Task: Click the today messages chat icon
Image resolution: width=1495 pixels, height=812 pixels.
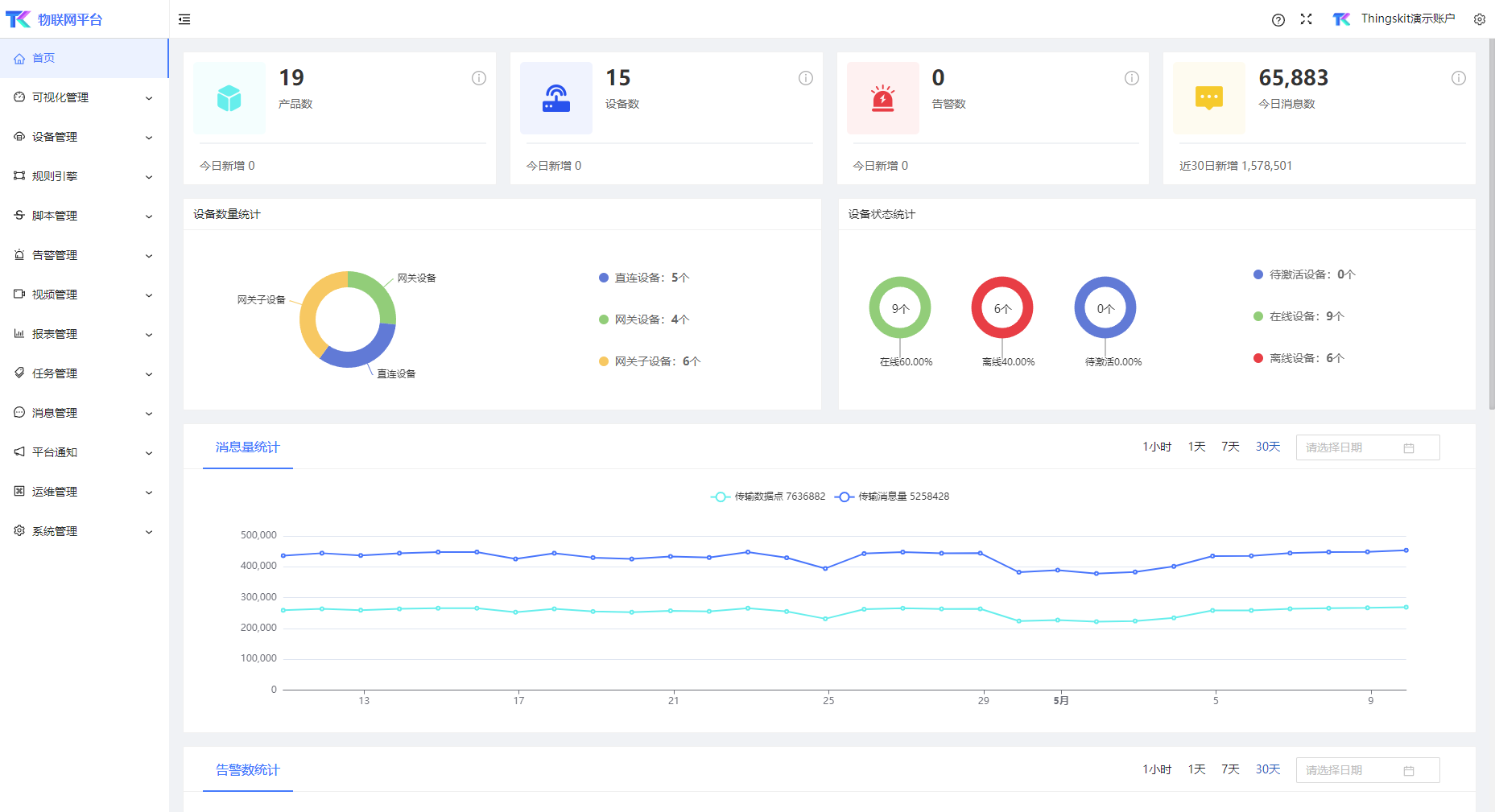Action: pyautogui.click(x=1209, y=98)
